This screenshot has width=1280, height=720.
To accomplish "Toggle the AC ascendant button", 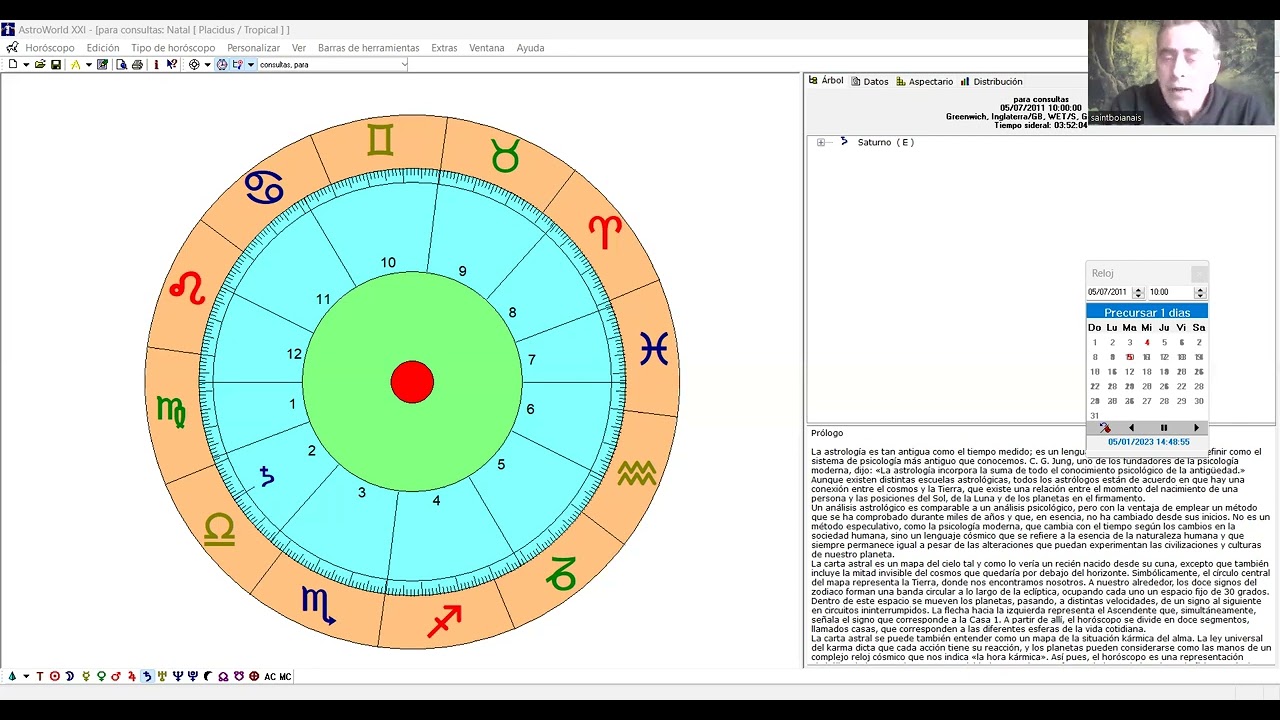I will click(x=270, y=676).
